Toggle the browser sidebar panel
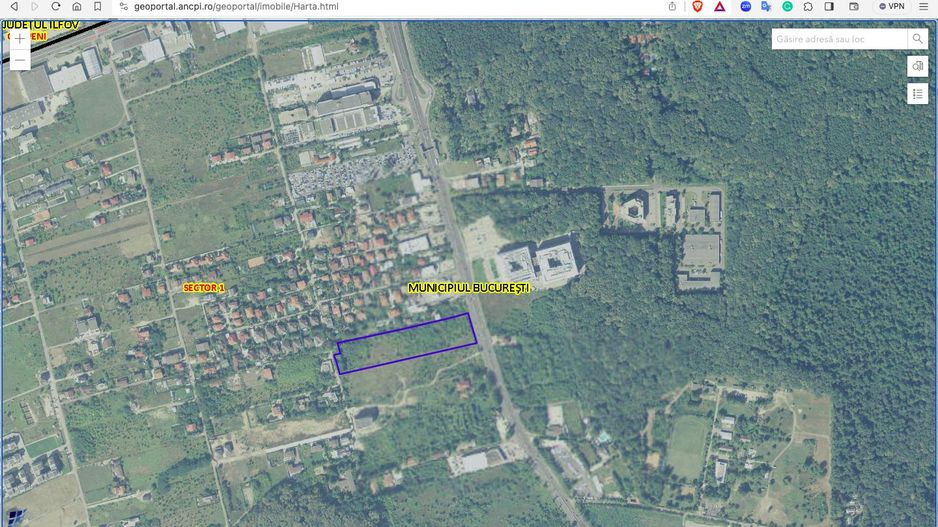938x527 pixels. [x=829, y=7]
